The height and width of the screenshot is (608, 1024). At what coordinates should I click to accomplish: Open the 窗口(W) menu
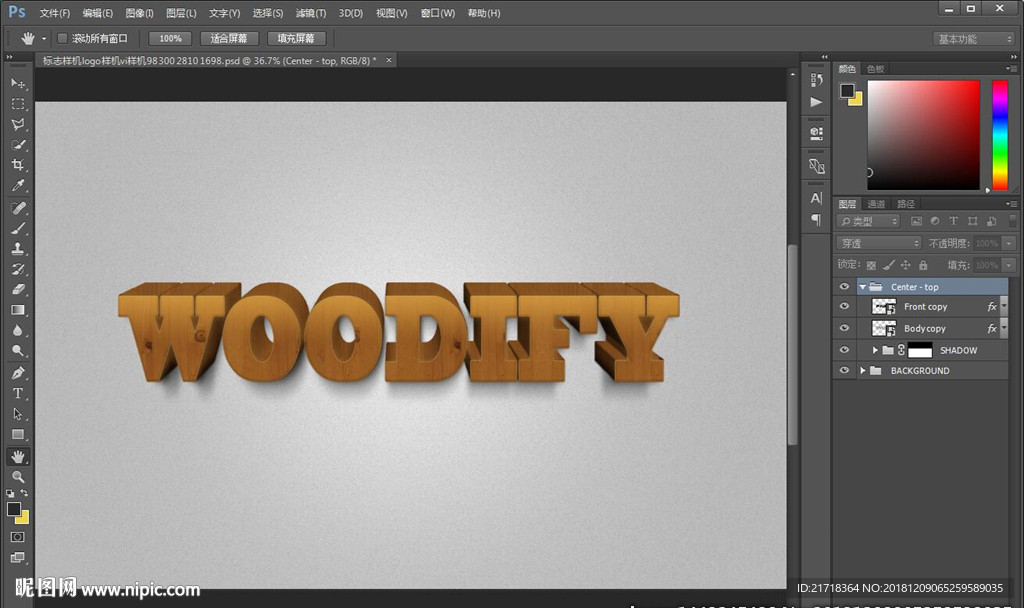tap(438, 13)
